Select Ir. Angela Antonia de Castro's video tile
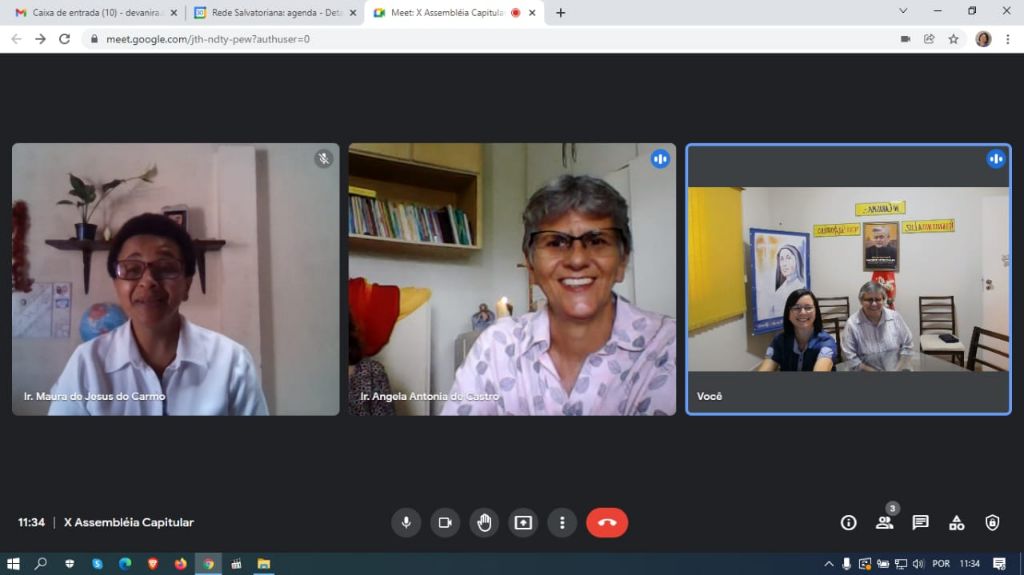This screenshot has height=575, width=1024. point(512,279)
